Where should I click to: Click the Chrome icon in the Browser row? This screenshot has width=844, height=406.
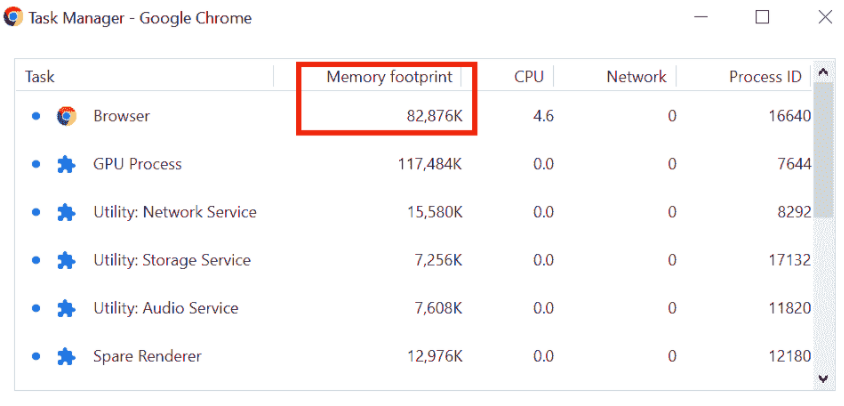tap(67, 116)
